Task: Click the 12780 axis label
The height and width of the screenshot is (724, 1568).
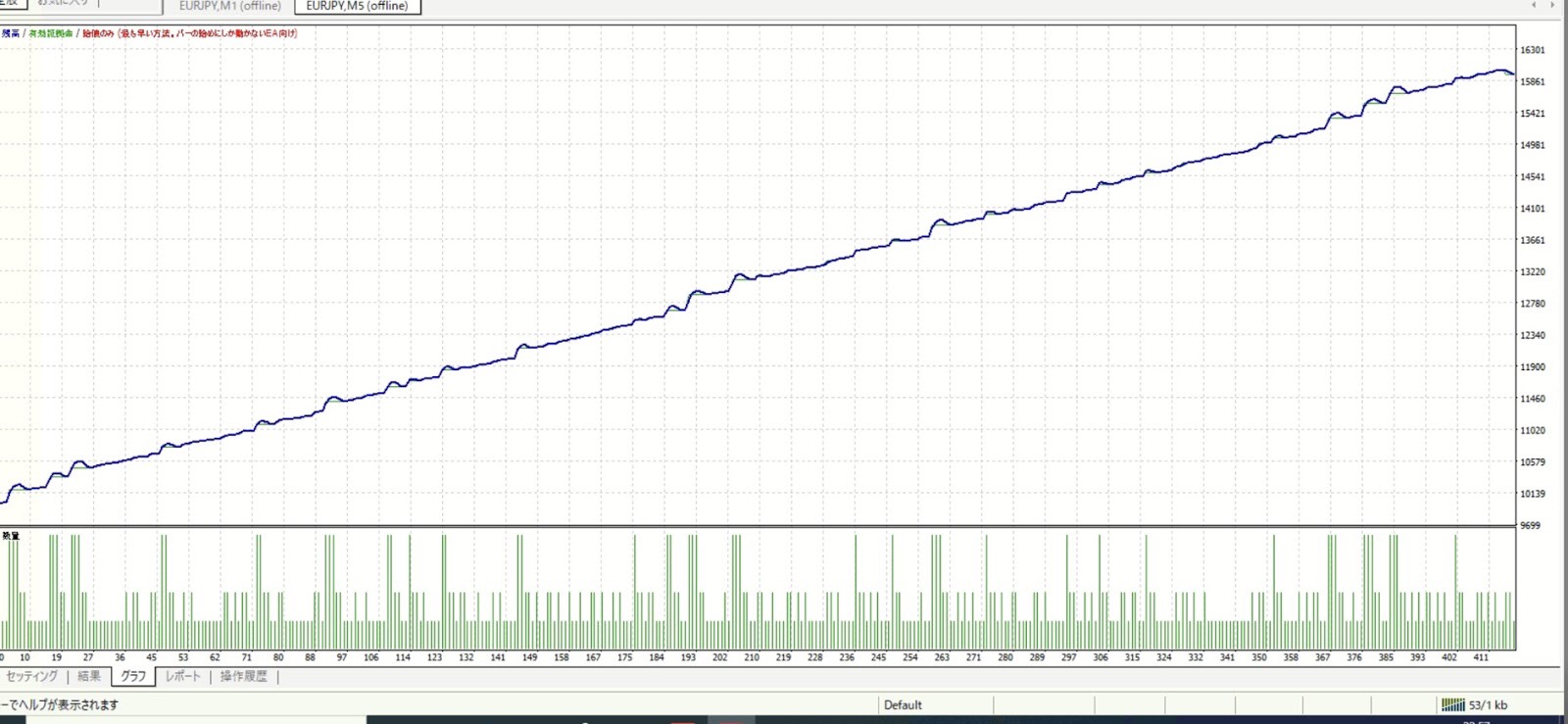Action: point(1532,304)
